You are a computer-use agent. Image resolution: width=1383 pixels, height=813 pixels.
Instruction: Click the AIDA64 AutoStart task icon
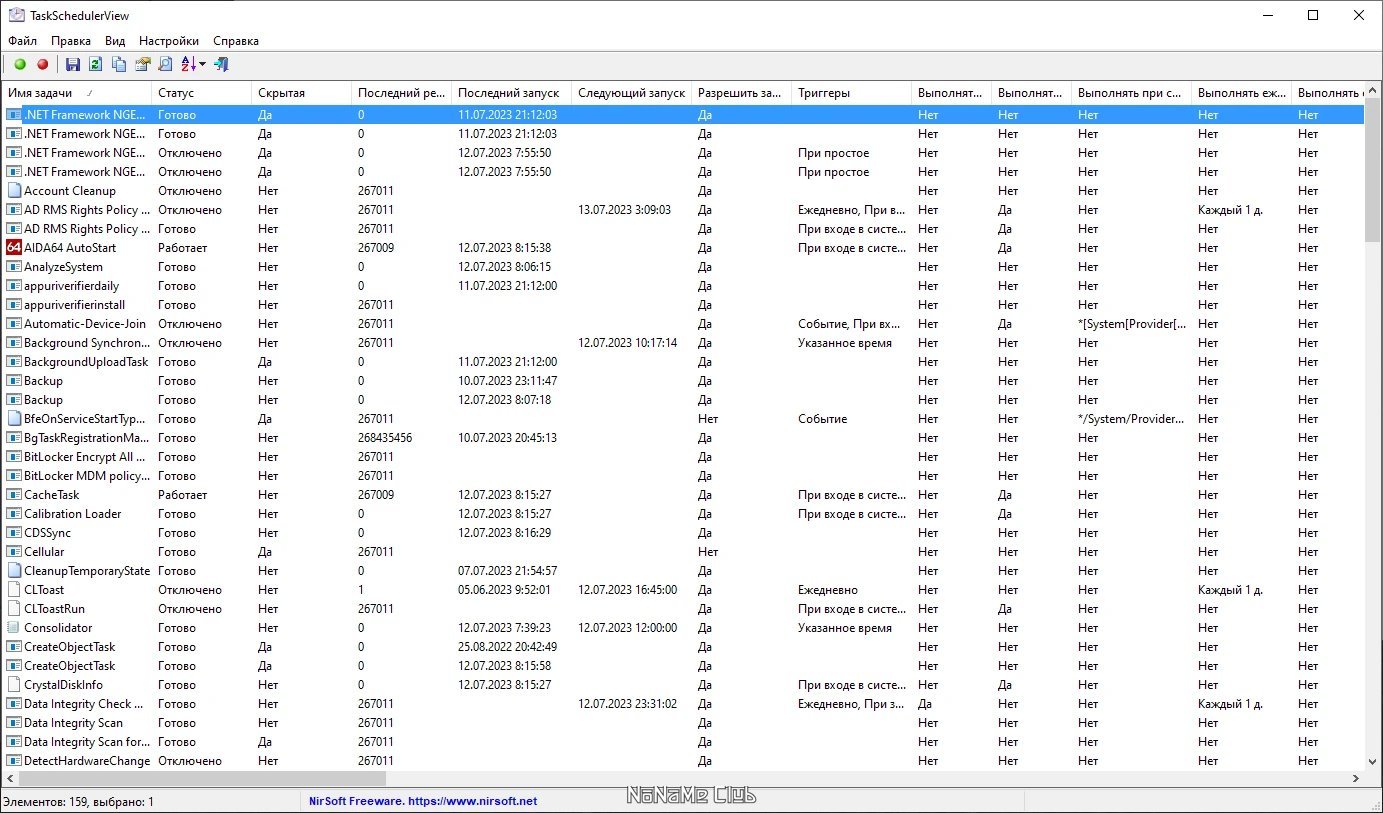pyautogui.click(x=14, y=248)
